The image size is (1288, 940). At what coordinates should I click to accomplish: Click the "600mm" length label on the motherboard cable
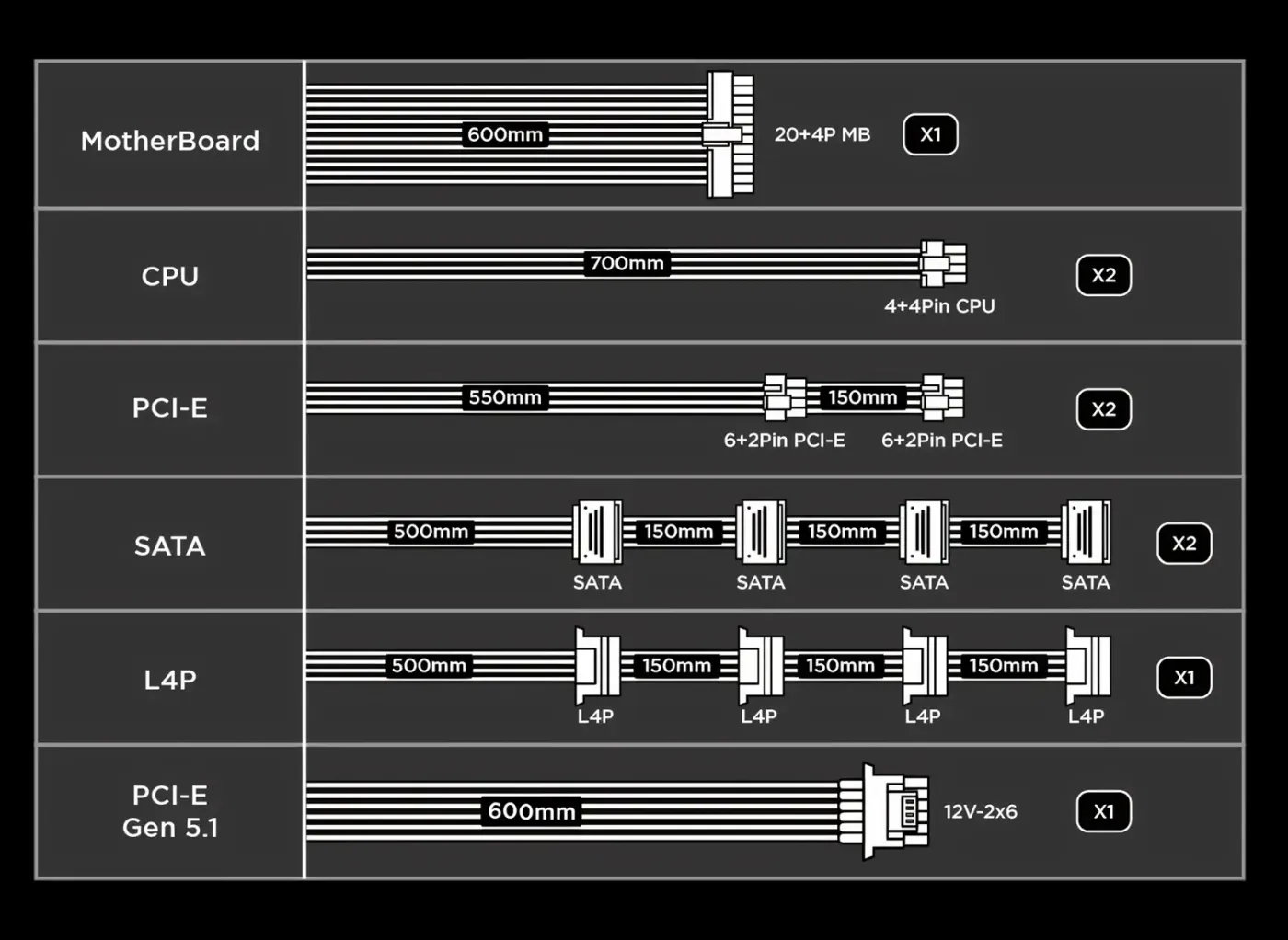[505, 134]
